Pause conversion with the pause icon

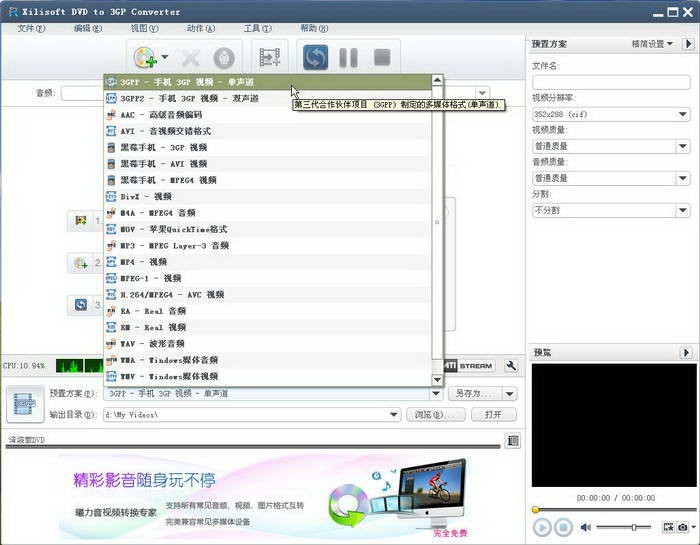[348, 58]
